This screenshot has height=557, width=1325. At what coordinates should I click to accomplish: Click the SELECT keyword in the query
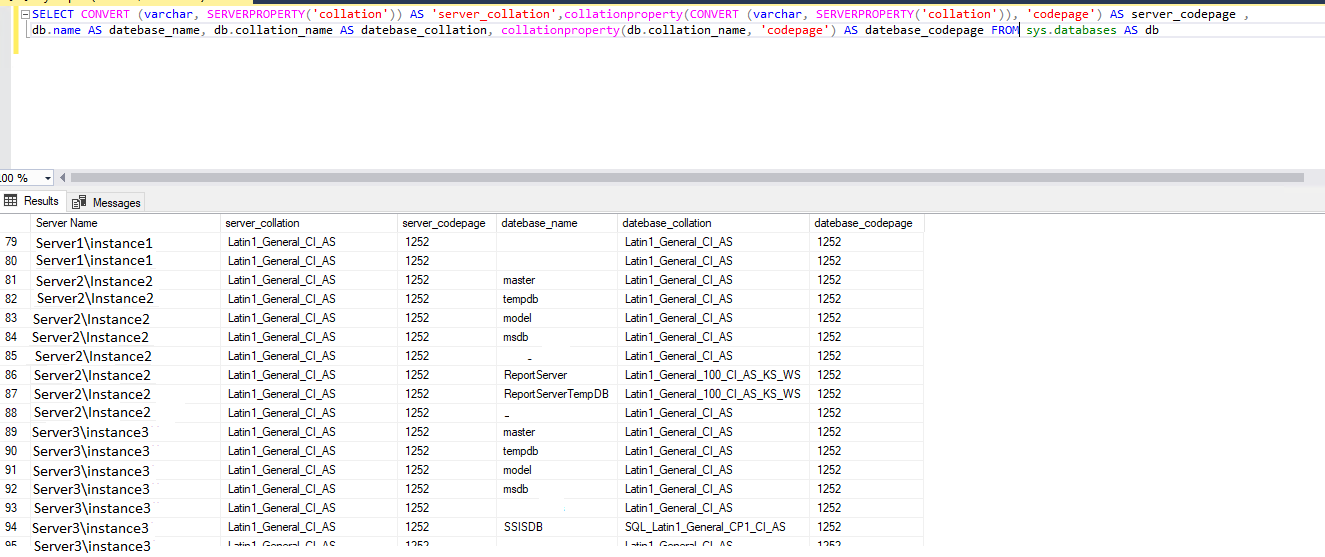(x=53, y=15)
